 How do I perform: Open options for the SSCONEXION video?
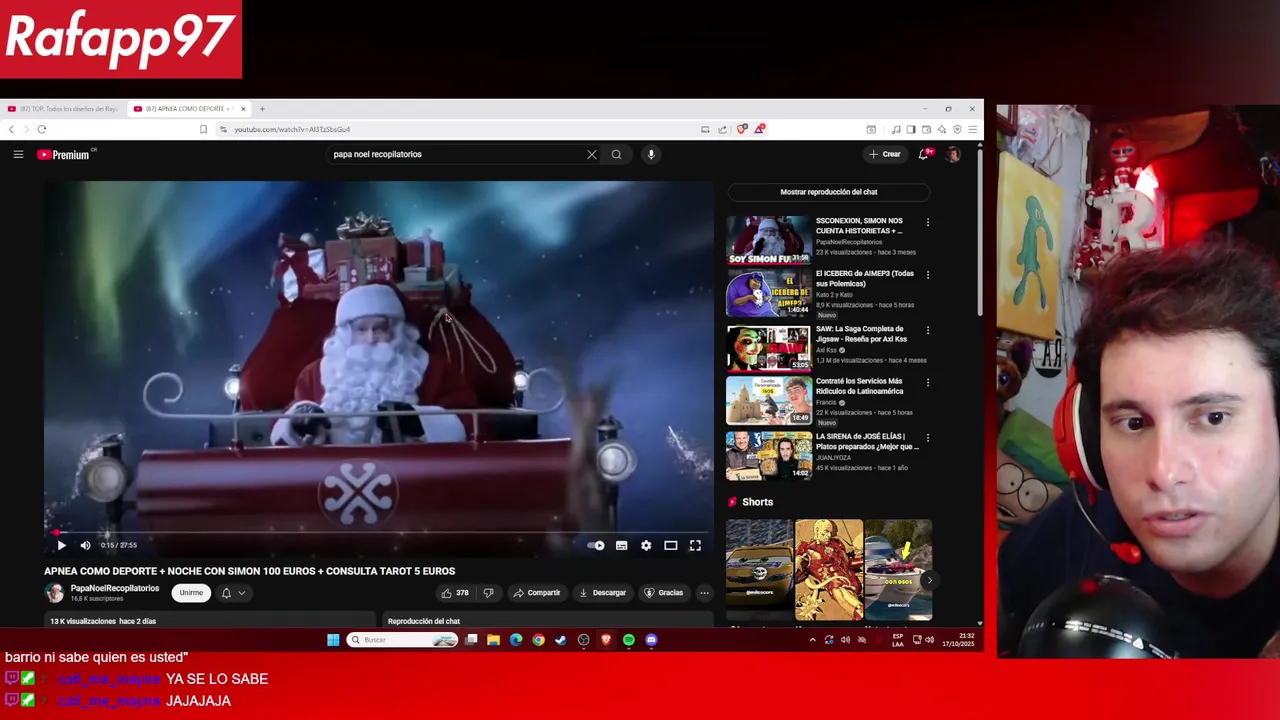pos(927,222)
